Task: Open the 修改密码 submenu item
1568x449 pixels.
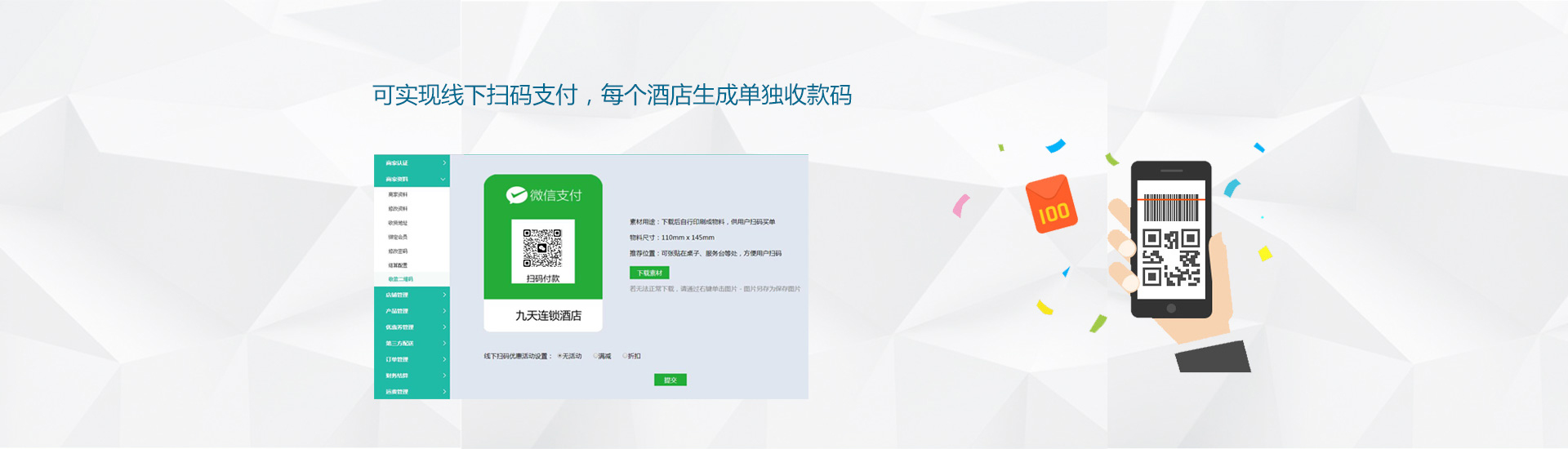Action: (398, 251)
